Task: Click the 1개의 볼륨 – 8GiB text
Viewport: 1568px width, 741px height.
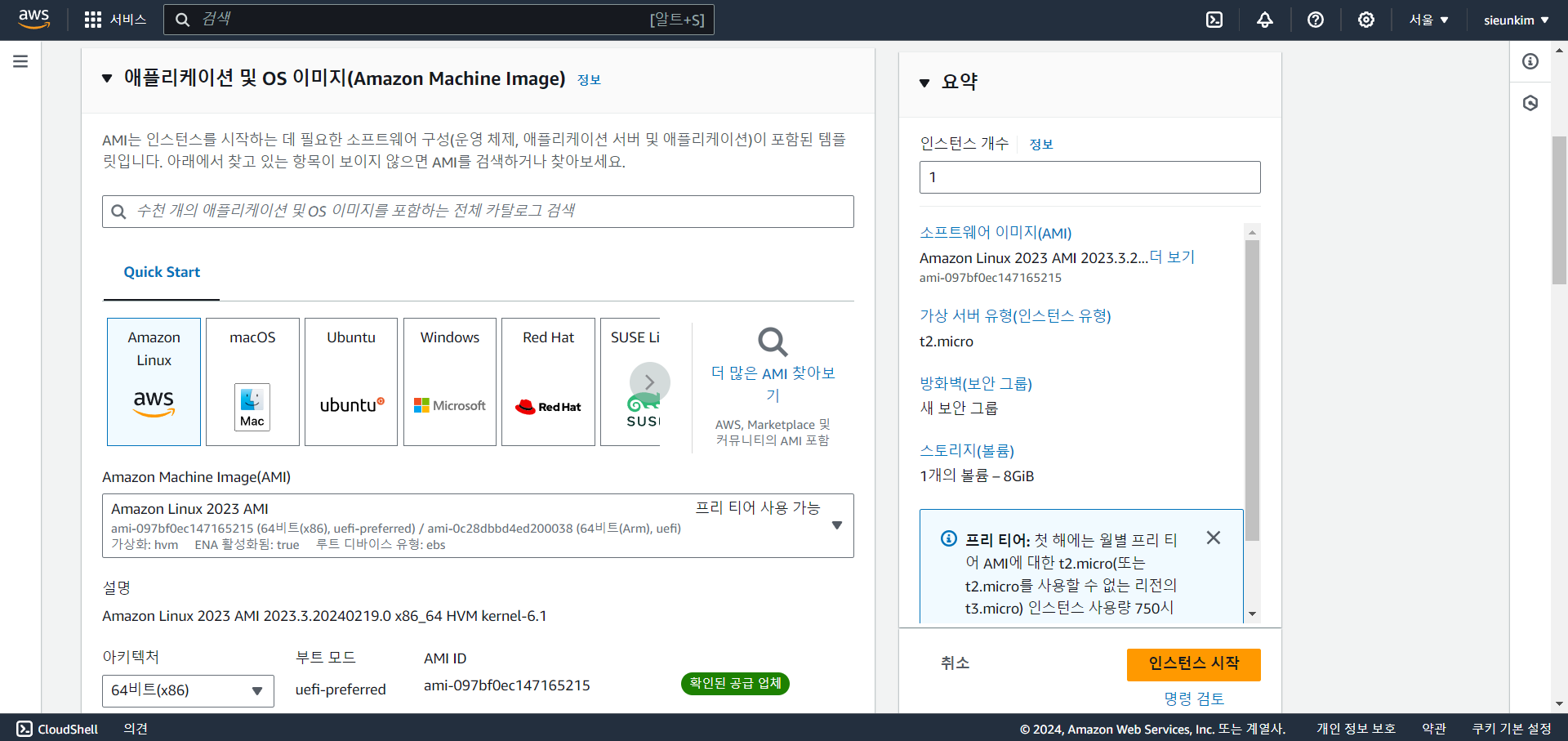Action: click(977, 475)
